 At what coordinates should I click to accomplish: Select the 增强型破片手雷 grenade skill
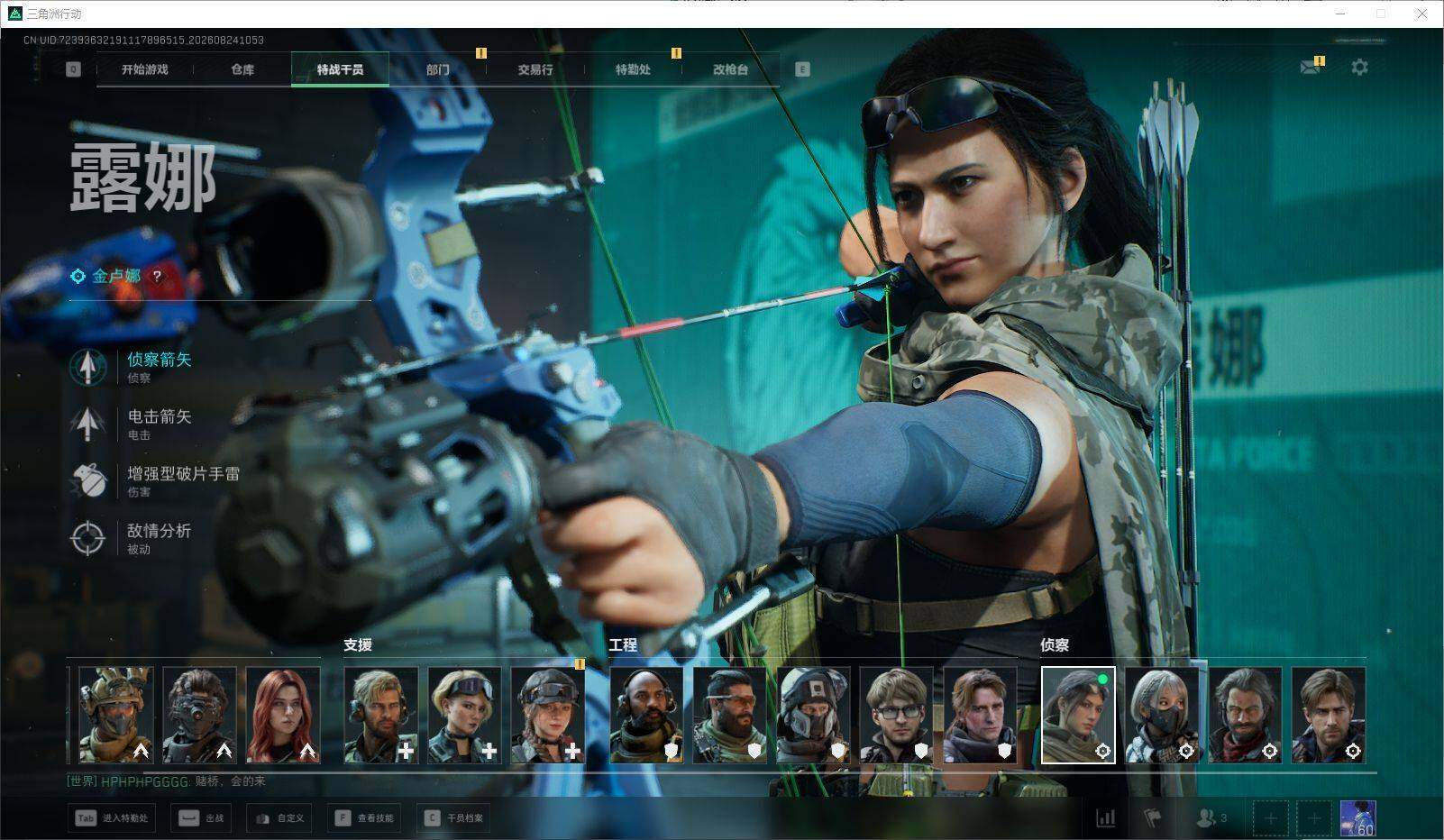155,480
